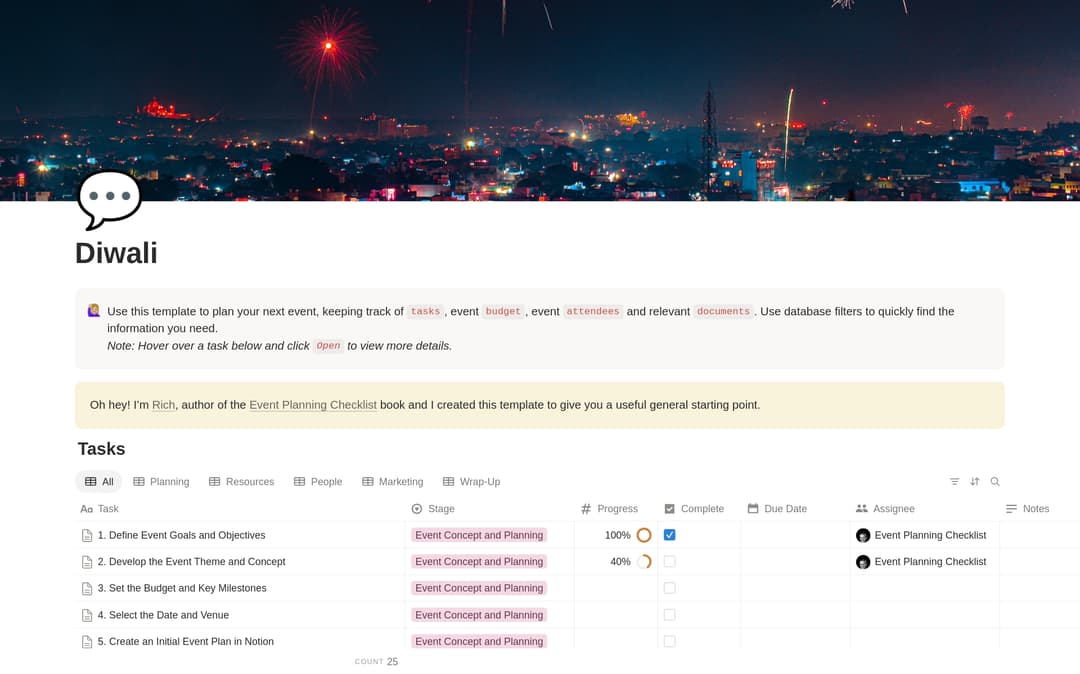Open the filter icon in Tasks toolbar
Image resolution: width=1080 pixels, height=674 pixels.
coord(954,481)
